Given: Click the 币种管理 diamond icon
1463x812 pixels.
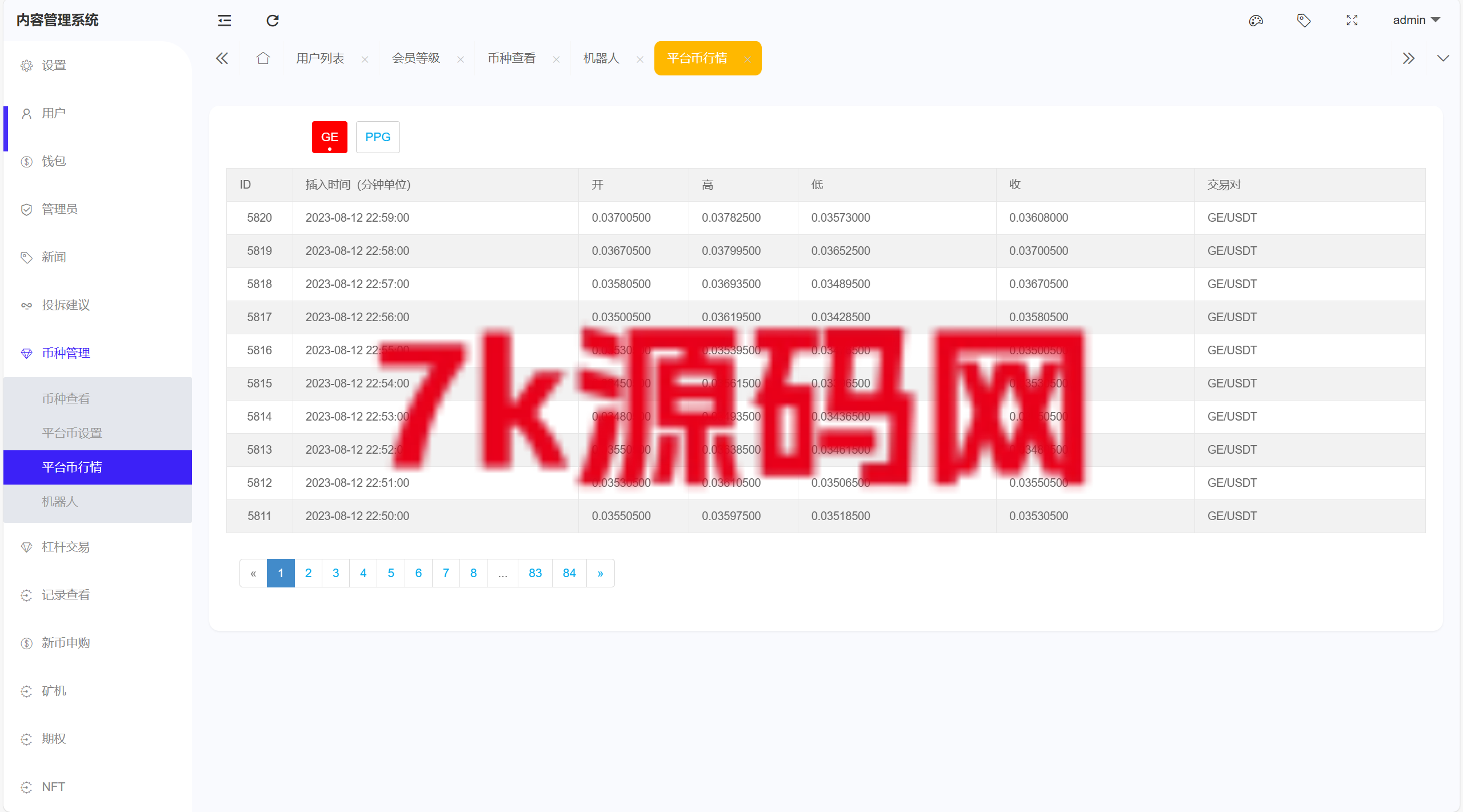Looking at the screenshot, I should pyautogui.click(x=26, y=354).
